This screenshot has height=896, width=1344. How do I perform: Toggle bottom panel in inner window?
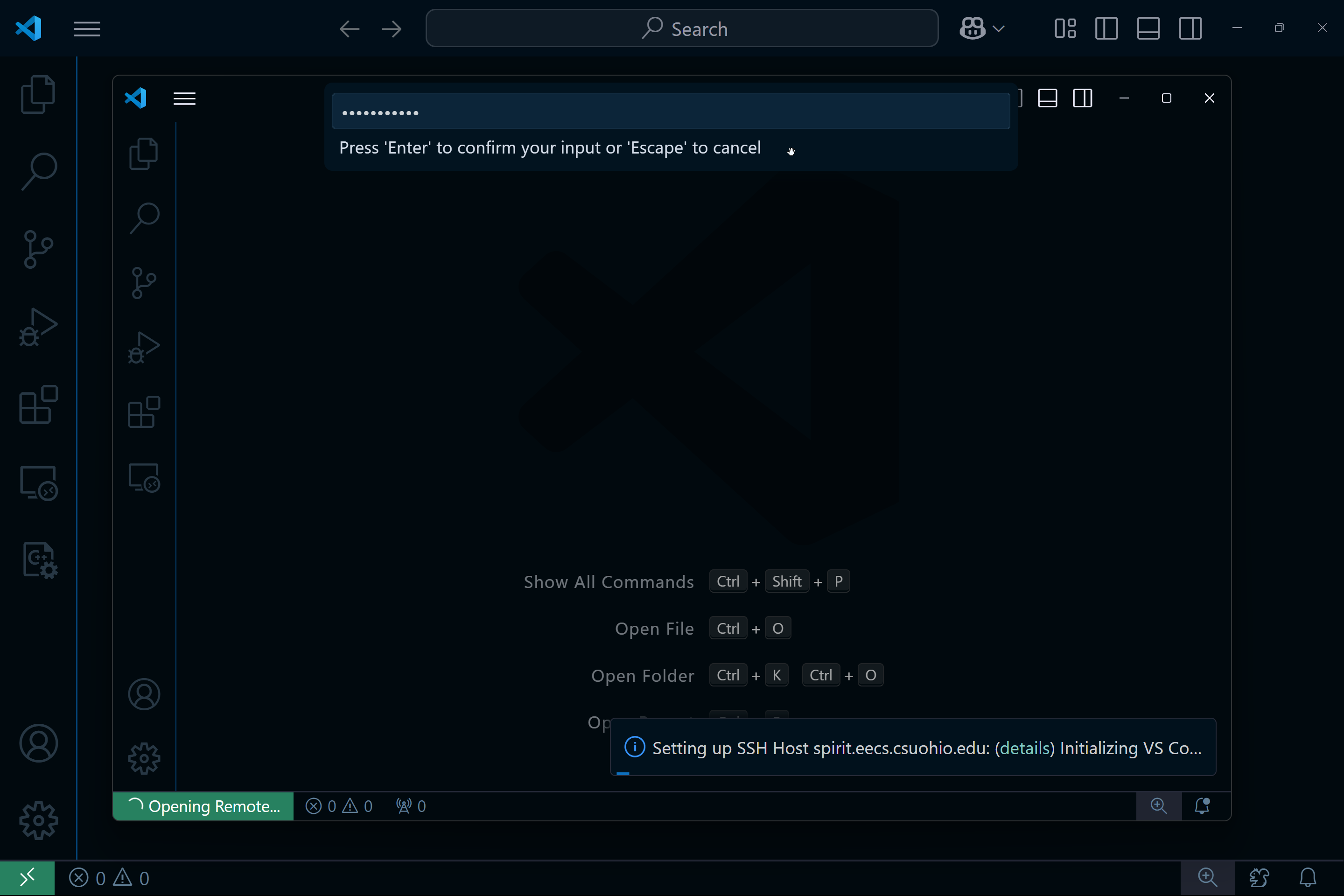click(x=1047, y=98)
